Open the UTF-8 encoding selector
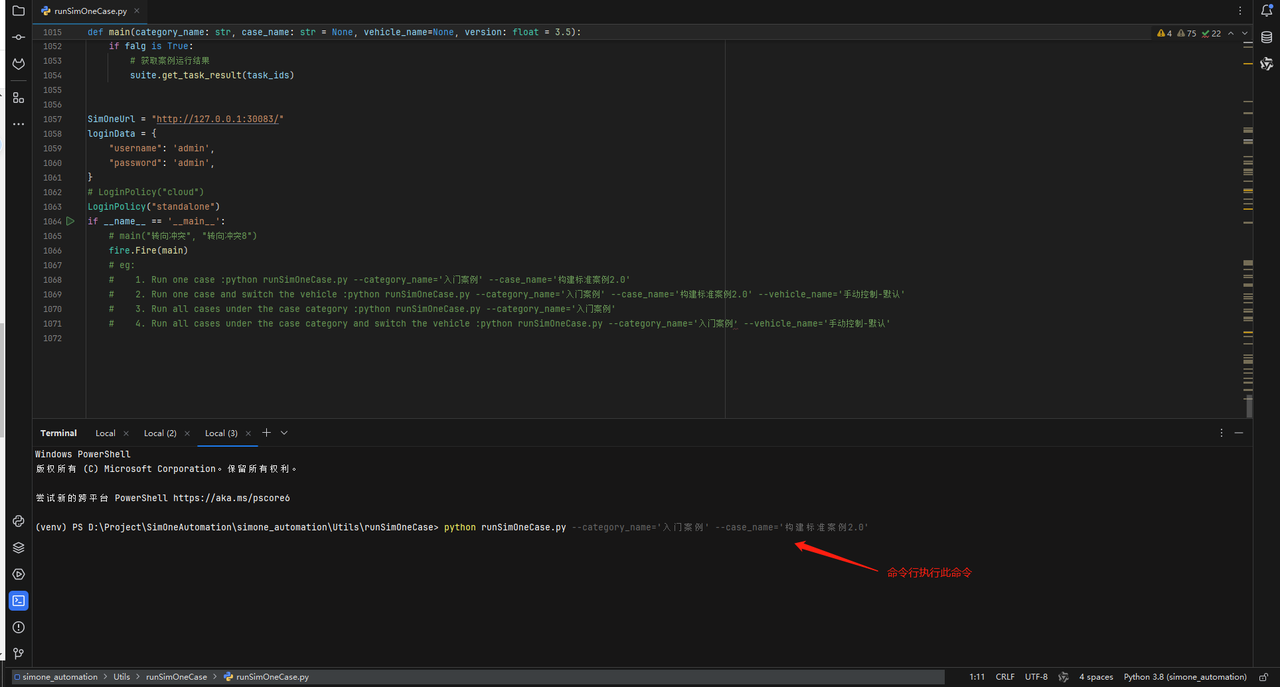Image resolution: width=1280 pixels, height=687 pixels. [x=1036, y=677]
